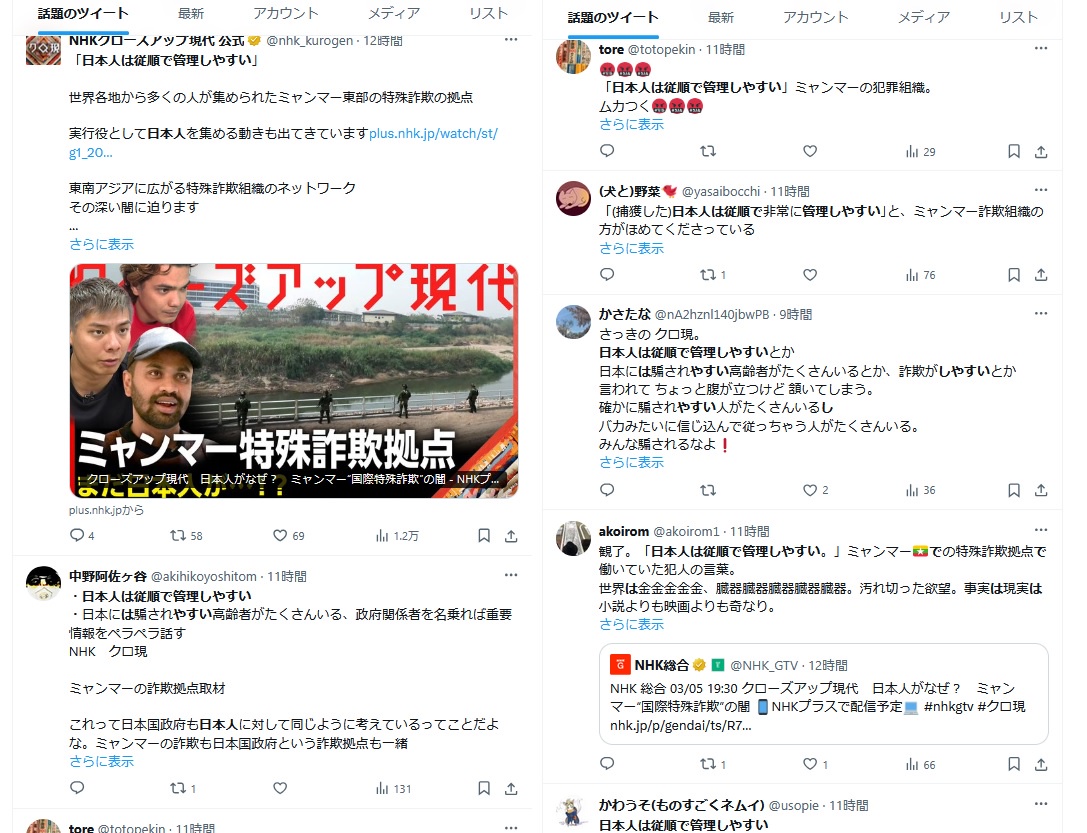Open the ミャンマー特殊詐欺拠点 video thumbnail
The height and width of the screenshot is (833, 1087).
[294, 380]
